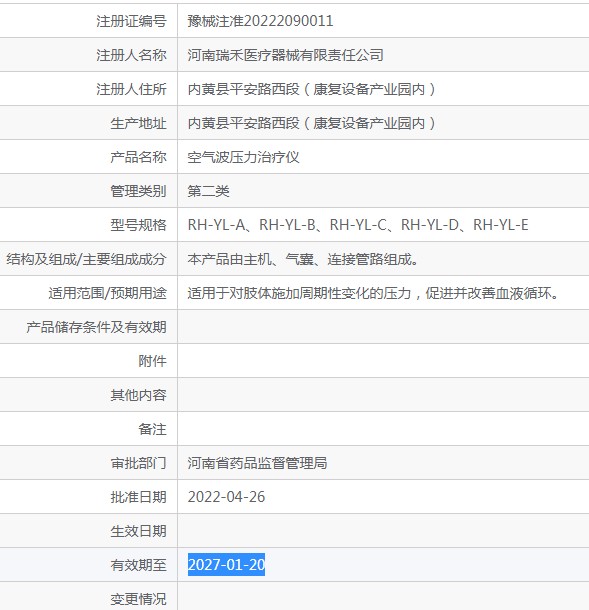Click the empty 附件 attachment cell

pyautogui.click(x=383, y=361)
